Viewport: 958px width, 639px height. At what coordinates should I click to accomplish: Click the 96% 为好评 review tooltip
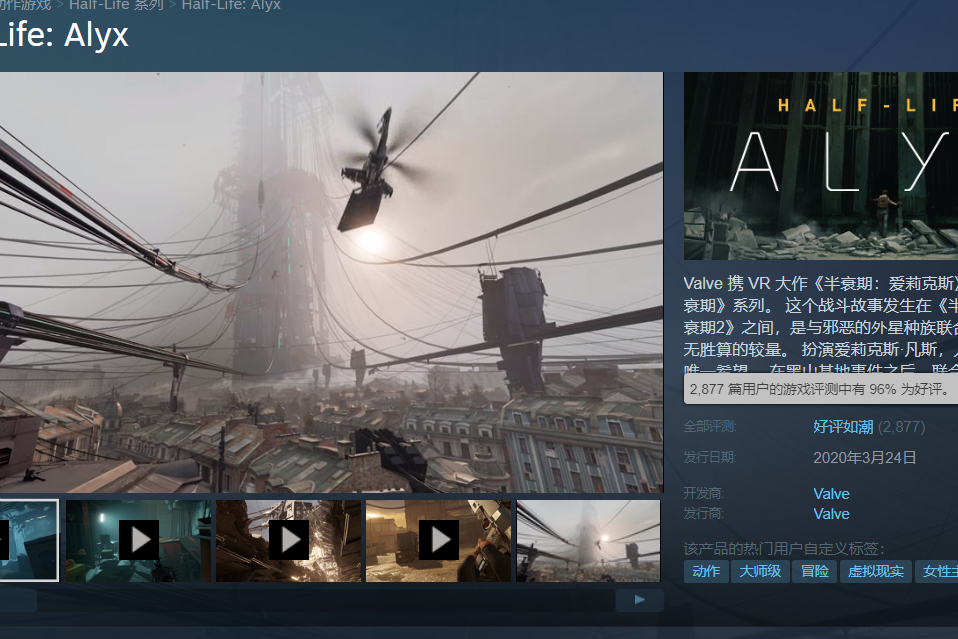pos(821,389)
